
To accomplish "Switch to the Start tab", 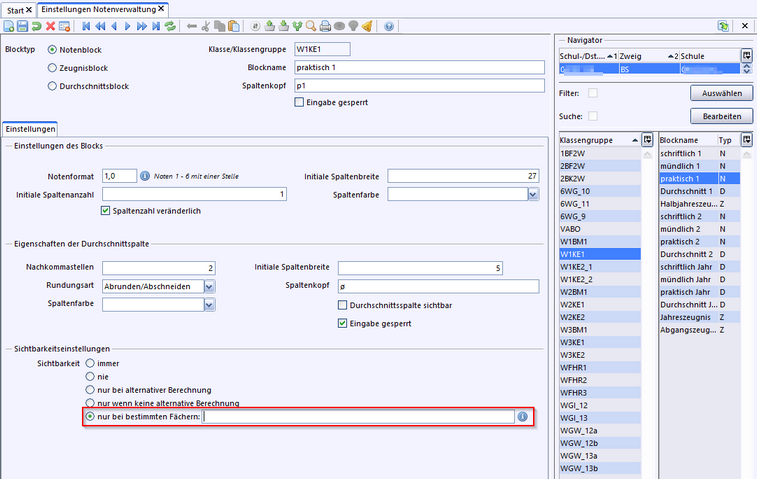I will click(16, 8).
